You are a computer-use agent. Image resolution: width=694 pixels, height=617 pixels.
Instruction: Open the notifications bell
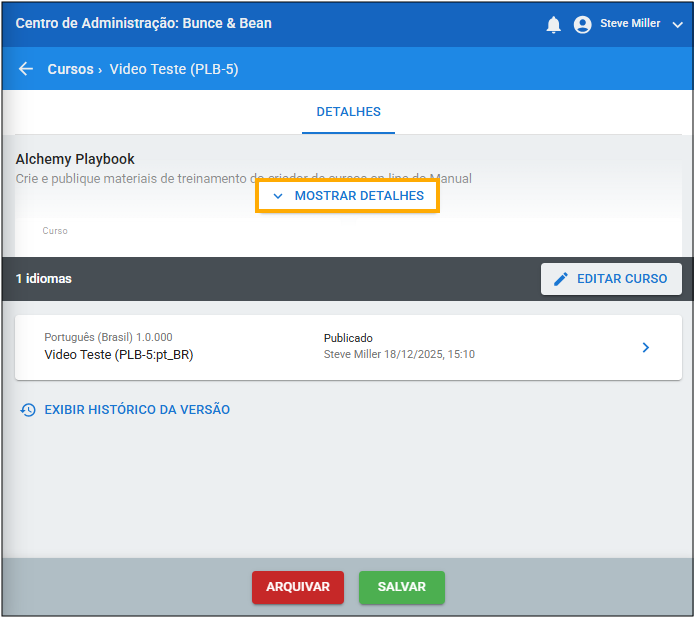553,25
